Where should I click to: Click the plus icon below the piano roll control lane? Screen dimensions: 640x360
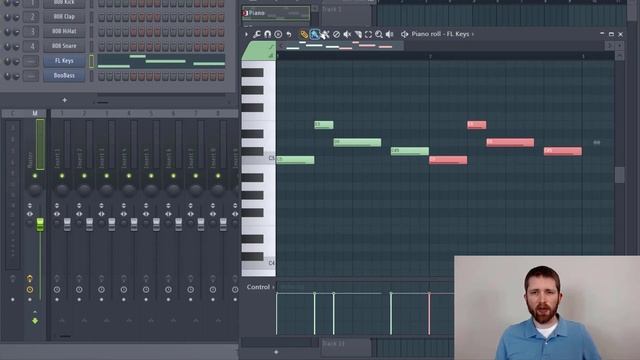coord(276,352)
